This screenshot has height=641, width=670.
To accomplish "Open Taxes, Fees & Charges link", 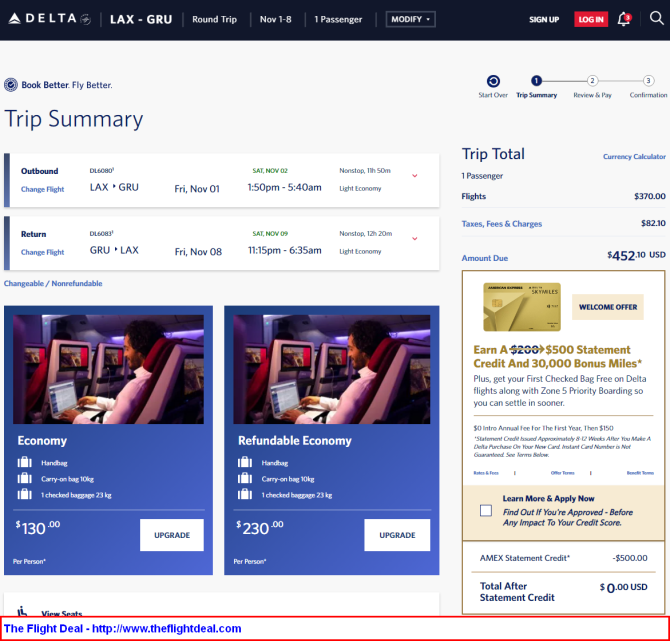I will point(502,223).
